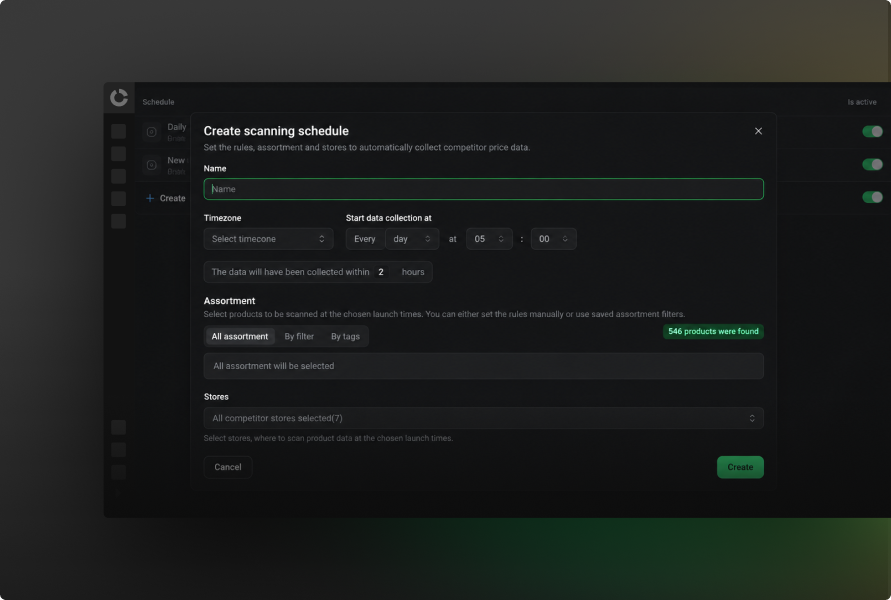Viewport: 891px width, 600px height.
Task: Click the Every label in frequency selector
Action: (365, 239)
